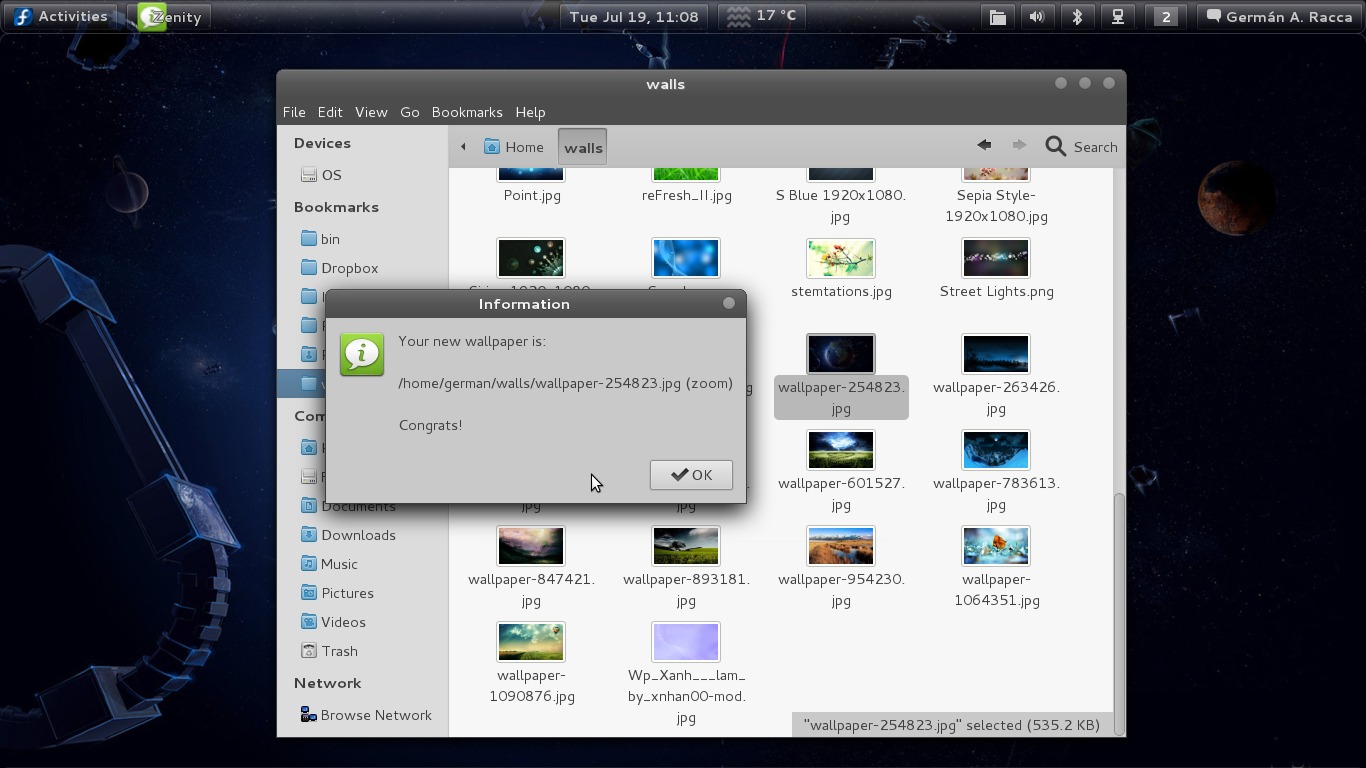Open the workspace indicator showing 2

(1165, 16)
